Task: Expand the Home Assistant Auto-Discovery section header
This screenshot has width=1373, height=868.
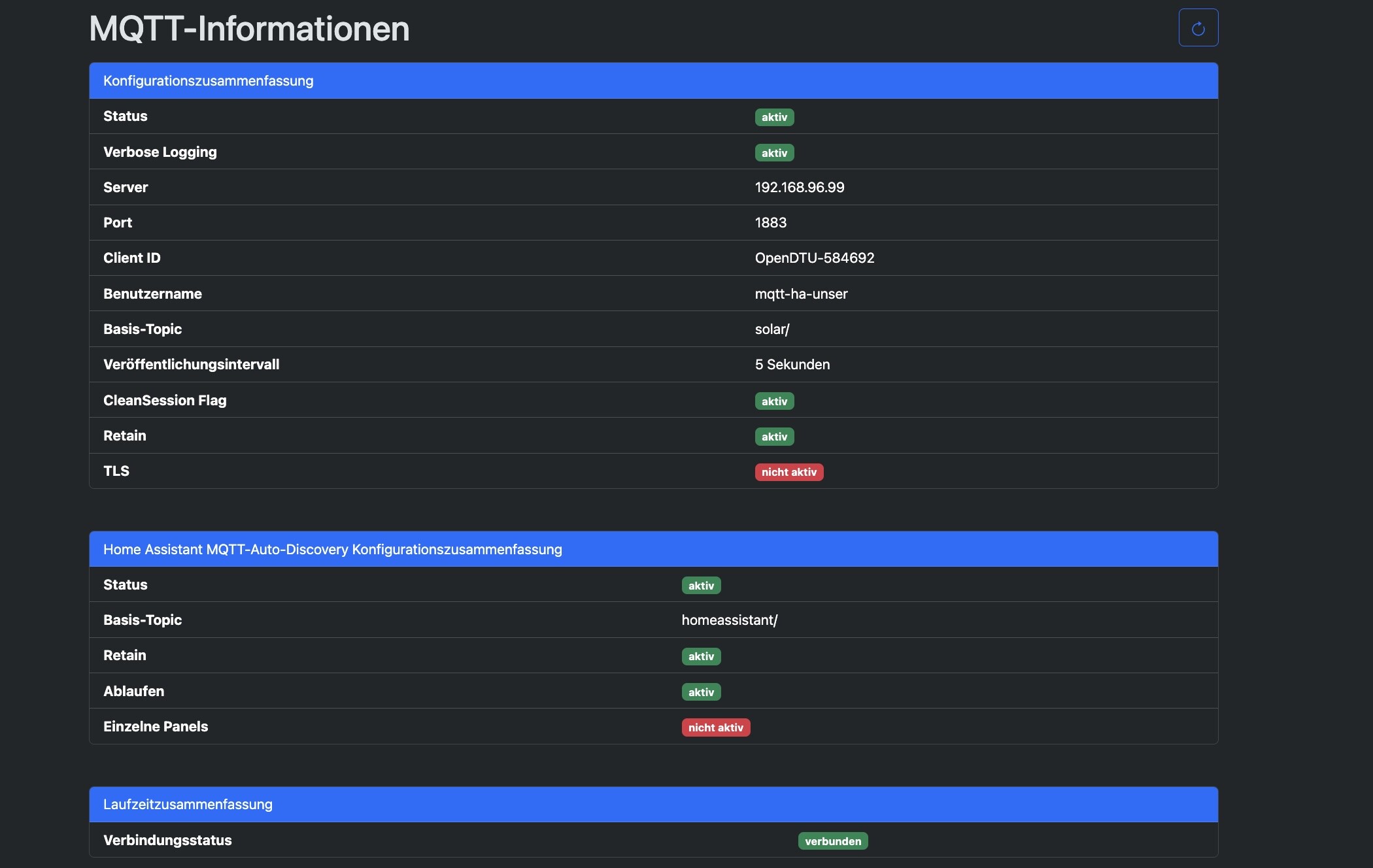Action: [x=332, y=549]
